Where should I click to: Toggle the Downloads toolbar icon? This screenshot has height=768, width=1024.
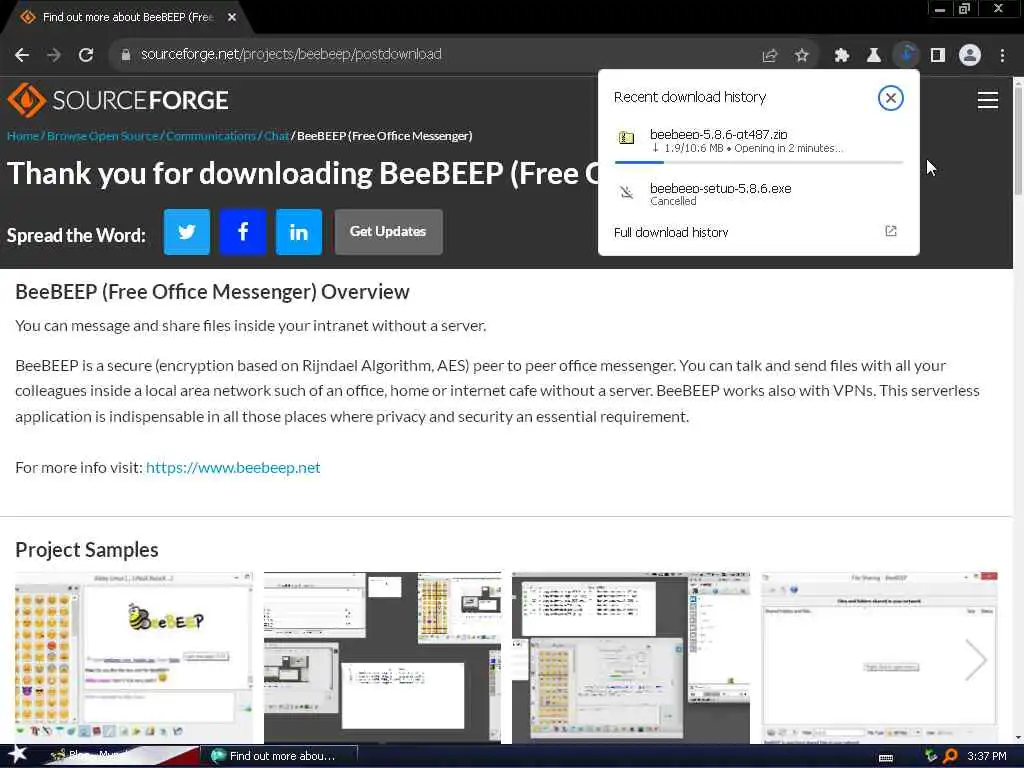click(906, 55)
